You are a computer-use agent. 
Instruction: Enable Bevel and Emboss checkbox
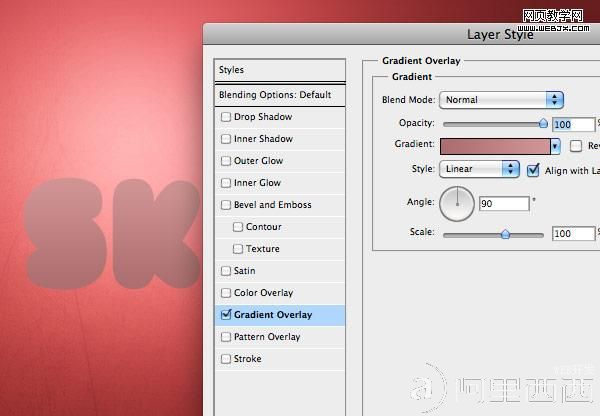pos(226,205)
